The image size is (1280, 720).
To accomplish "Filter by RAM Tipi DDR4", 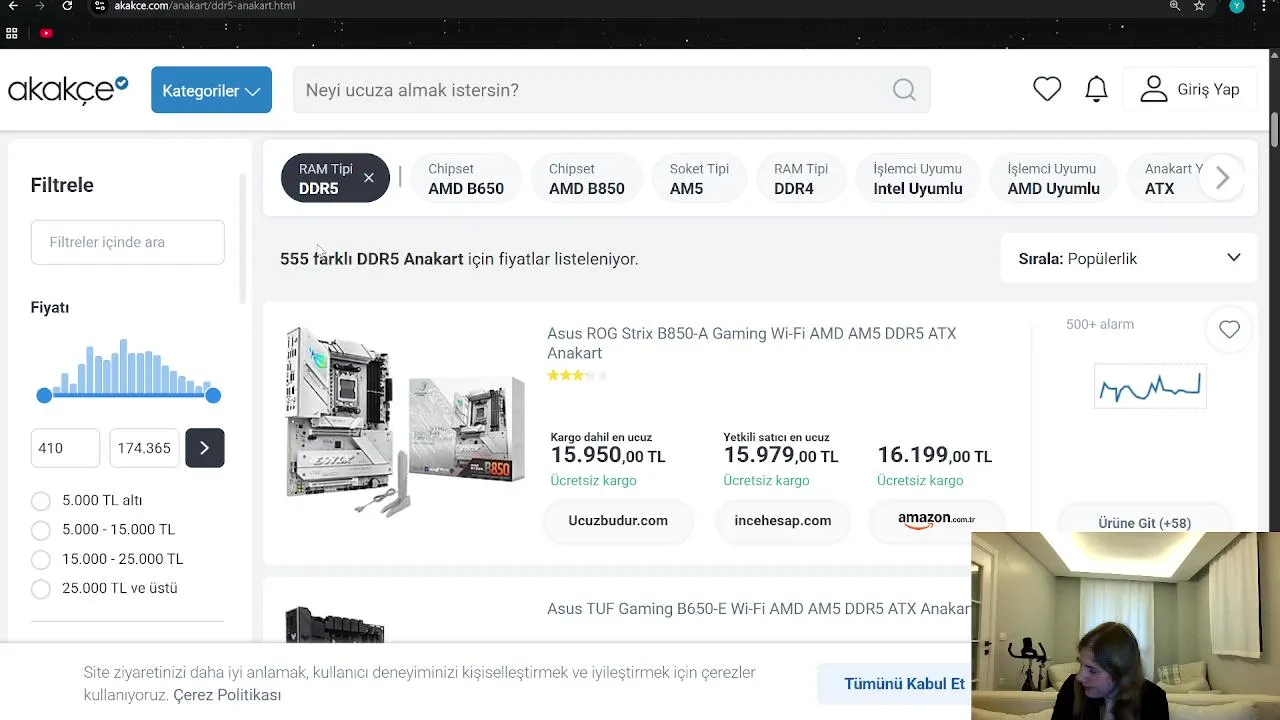I will coord(801,179).
